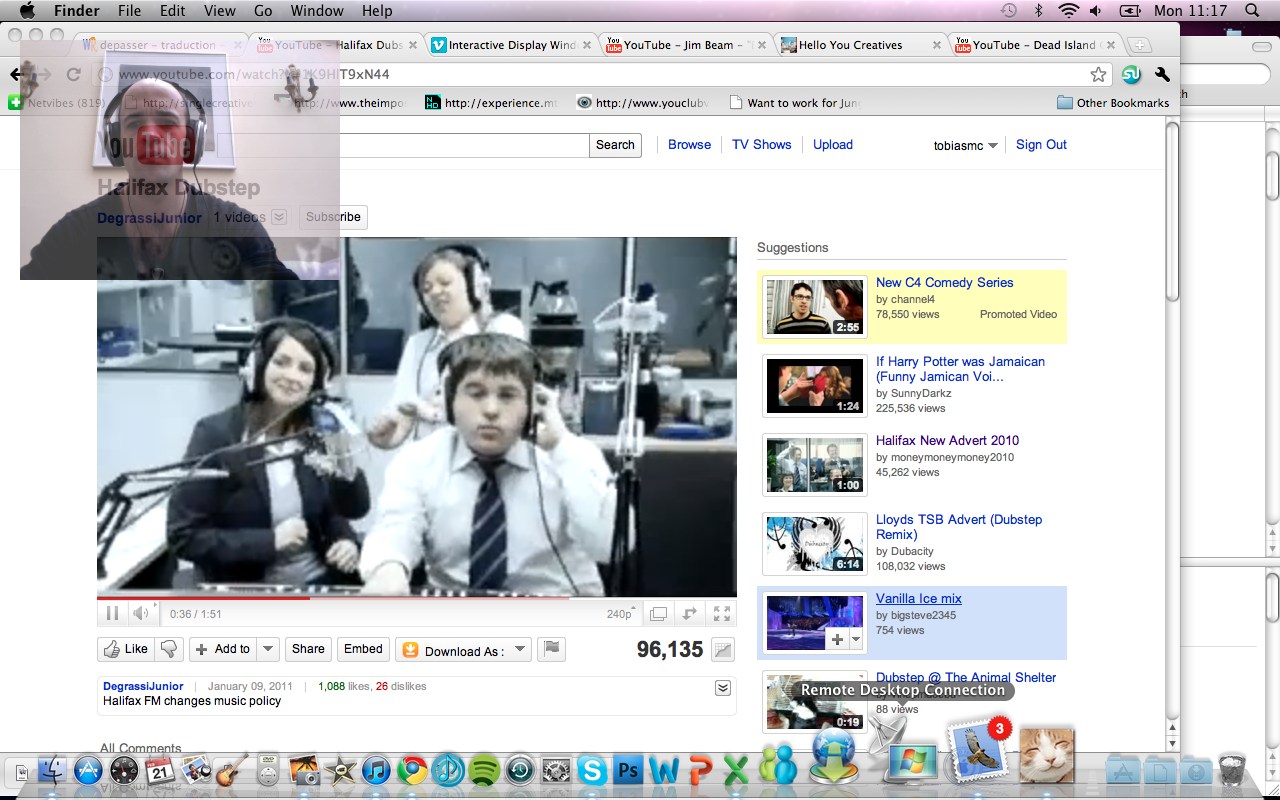The image size is (1280, 800).
Task: Open the Chrome wrench settings menu
Action: click(1162, 75)
